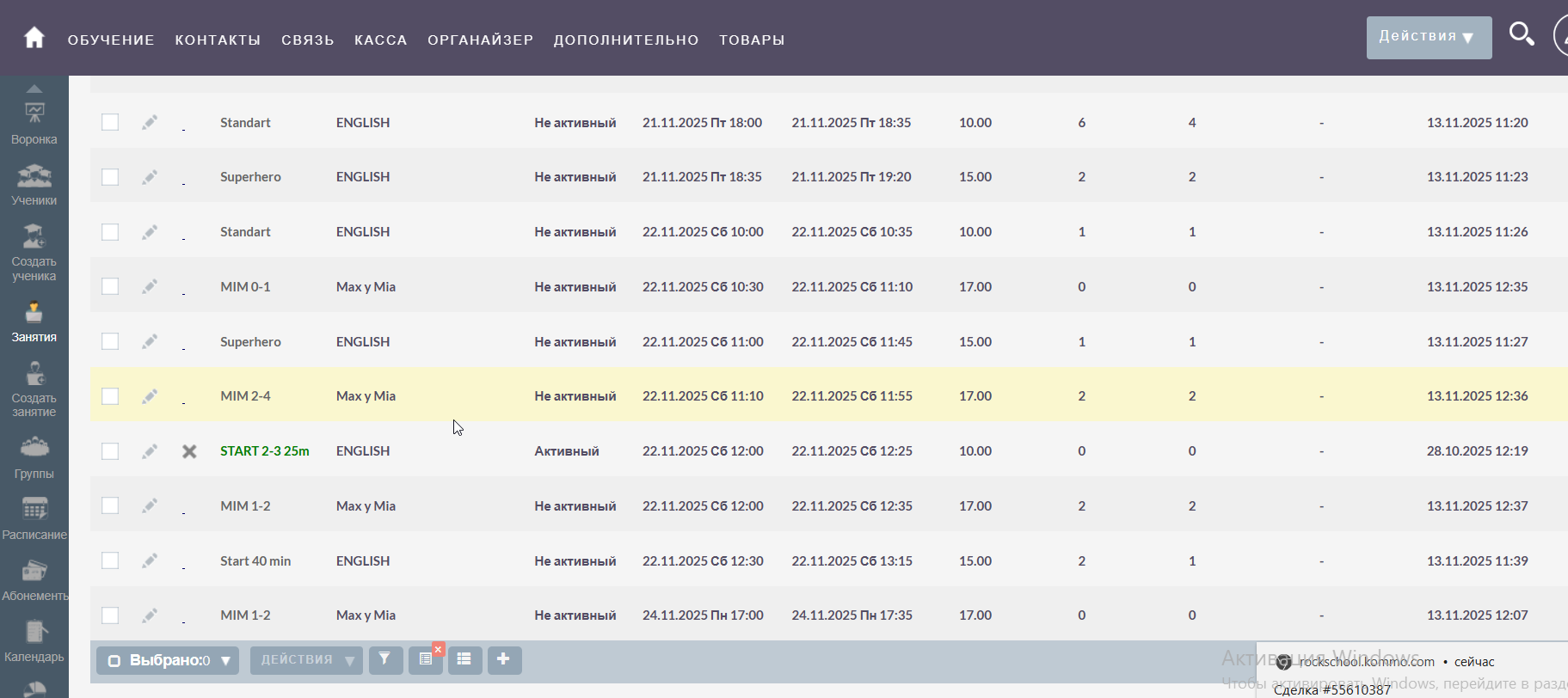Open Воронка in the sidebar
The image size is (1568, 698).
coord(34,123)
